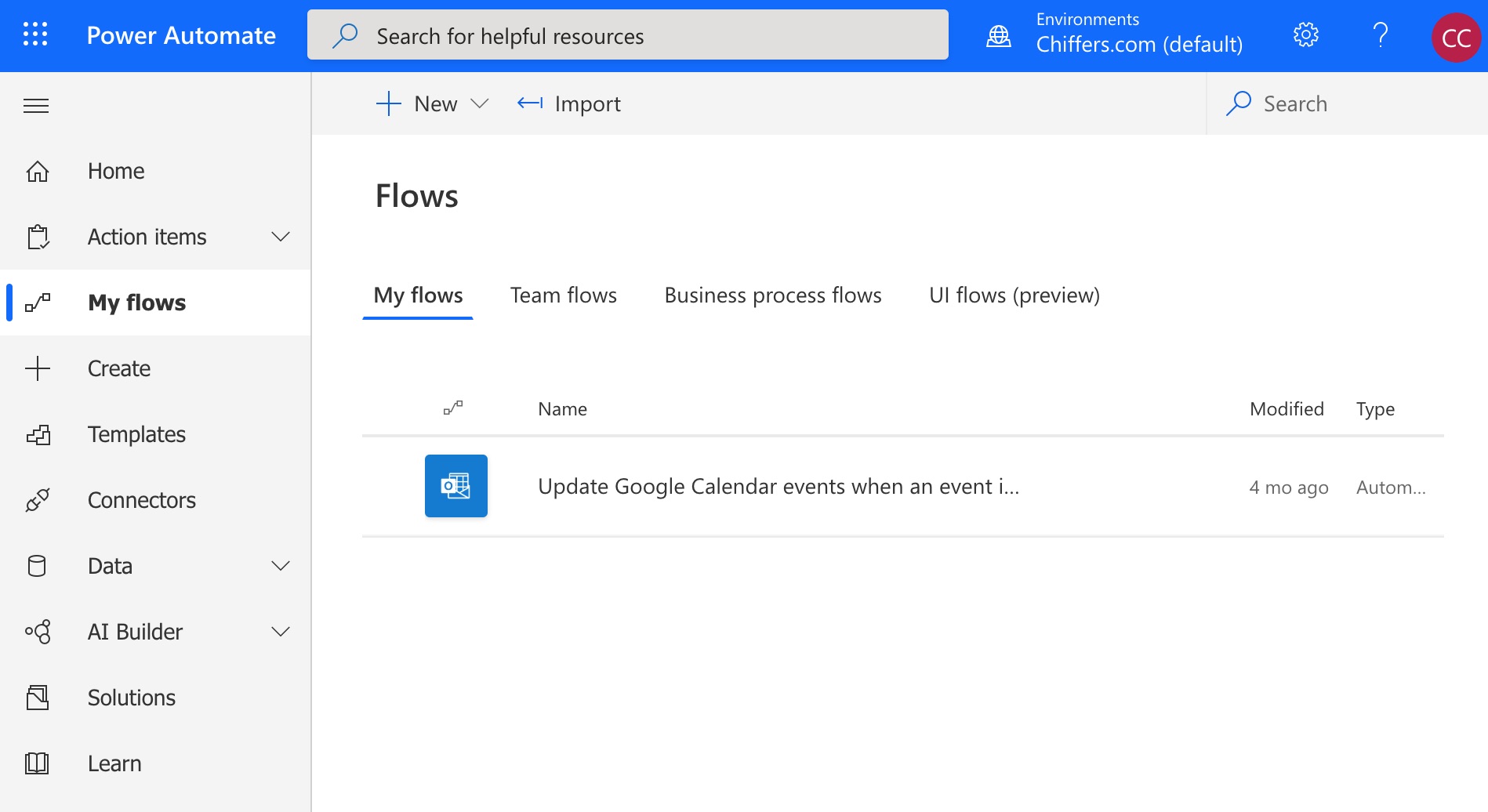1488x812 pixels.
Task: Sort flows by the Name column header
Action: click(x=562, y=409)
